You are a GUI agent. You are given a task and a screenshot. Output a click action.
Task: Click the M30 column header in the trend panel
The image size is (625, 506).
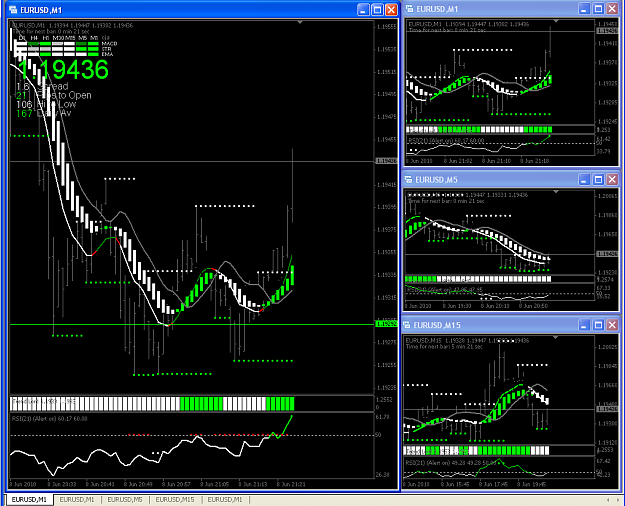[58, 38]
